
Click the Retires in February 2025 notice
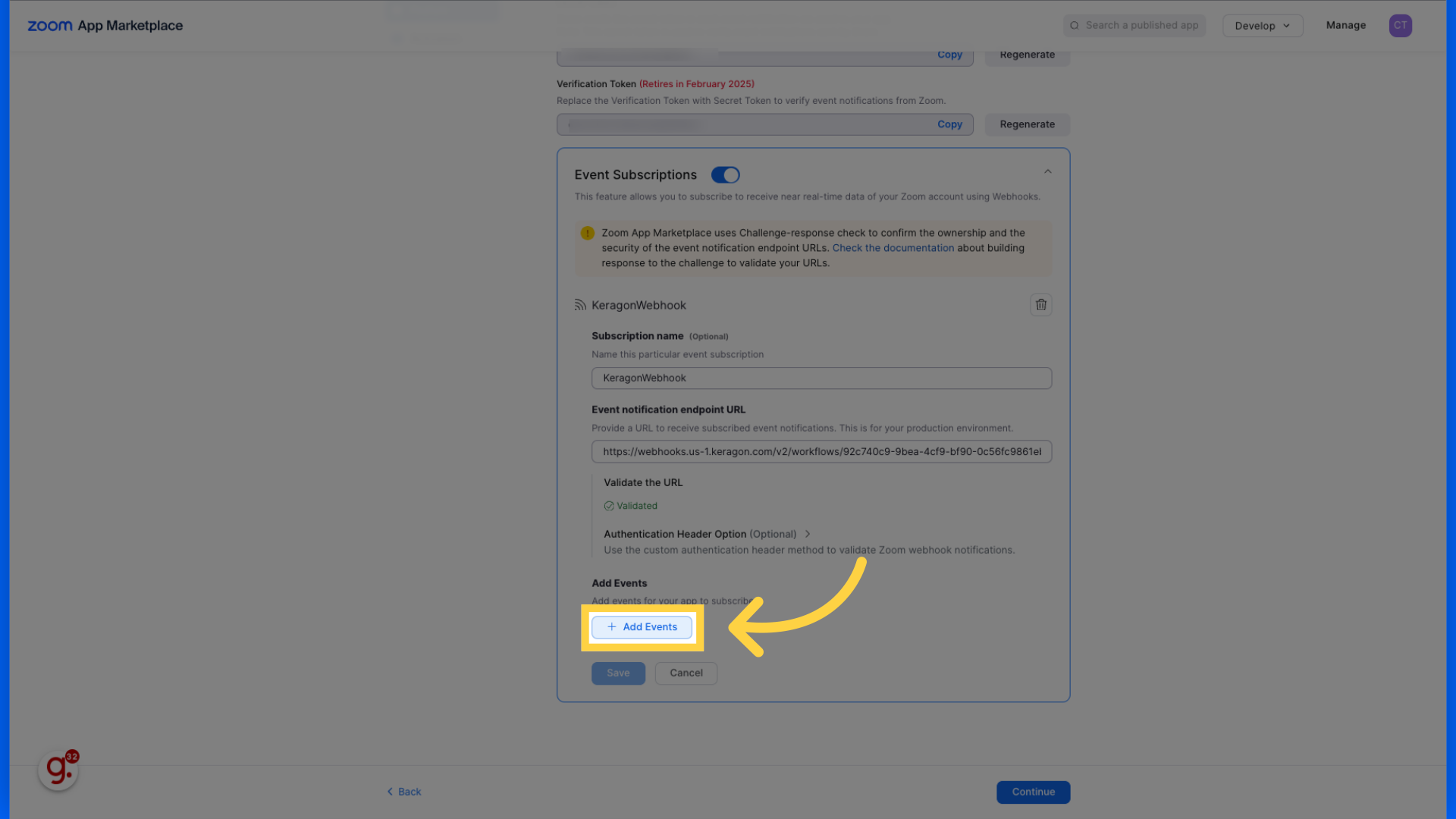pos(696,84)
